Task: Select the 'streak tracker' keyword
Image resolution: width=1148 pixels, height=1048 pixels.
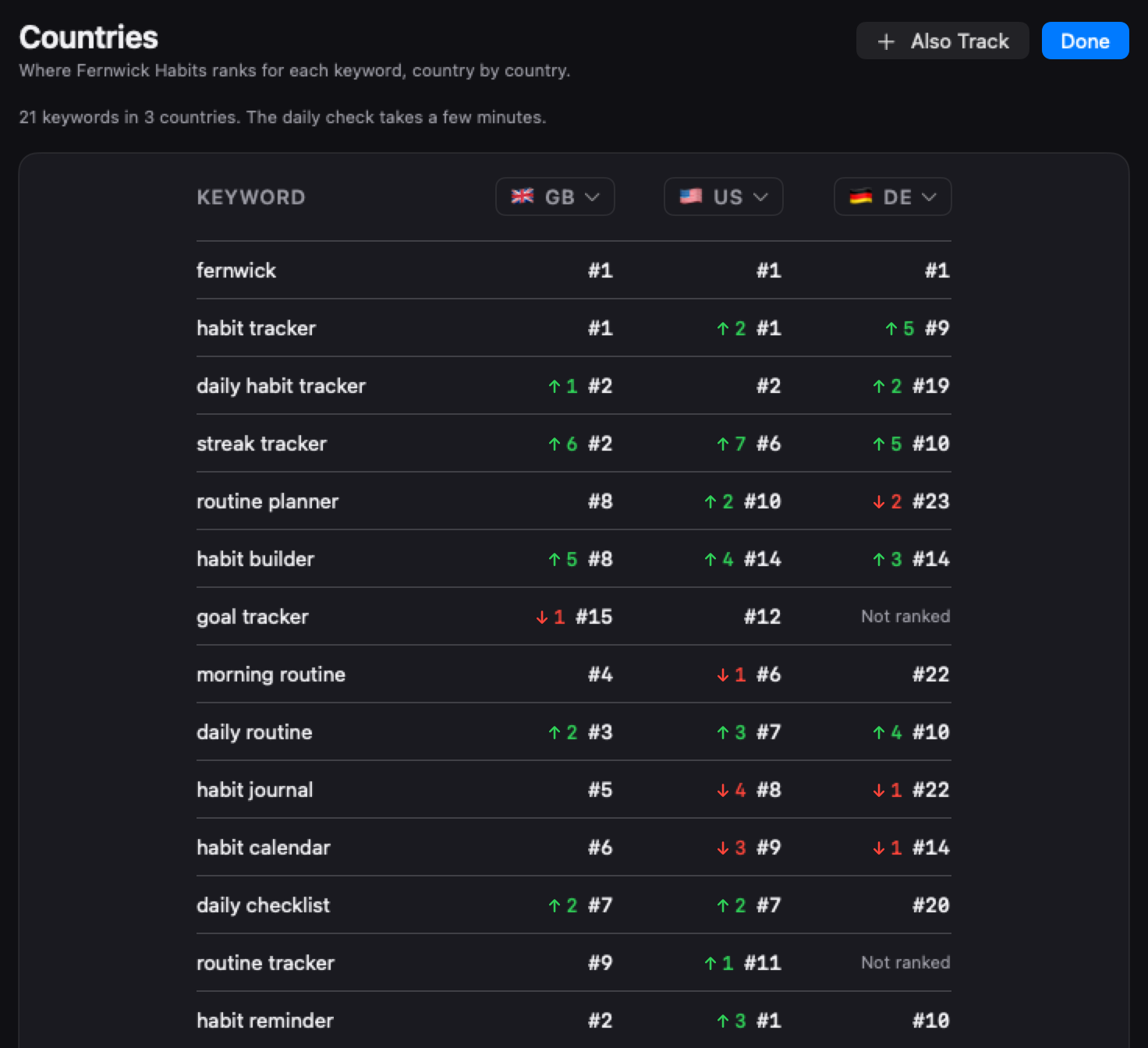Action: (x=261, y=444)
